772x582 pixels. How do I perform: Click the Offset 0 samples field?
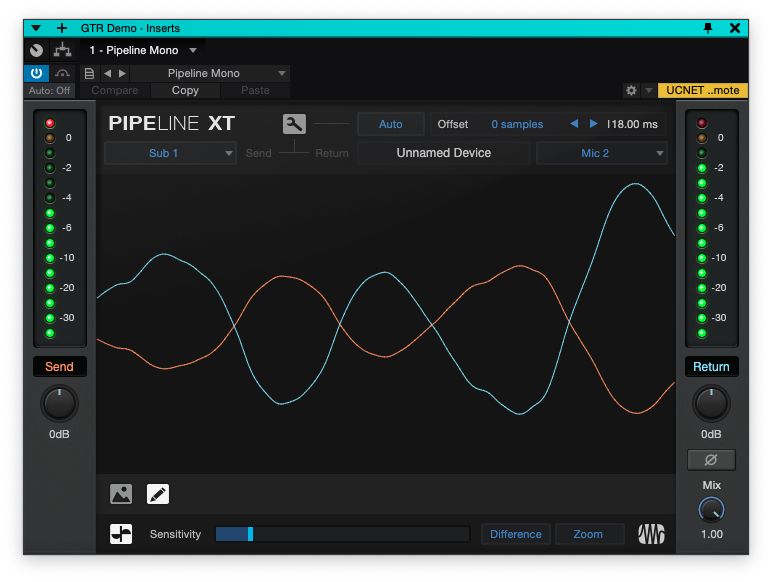point(517,125)
